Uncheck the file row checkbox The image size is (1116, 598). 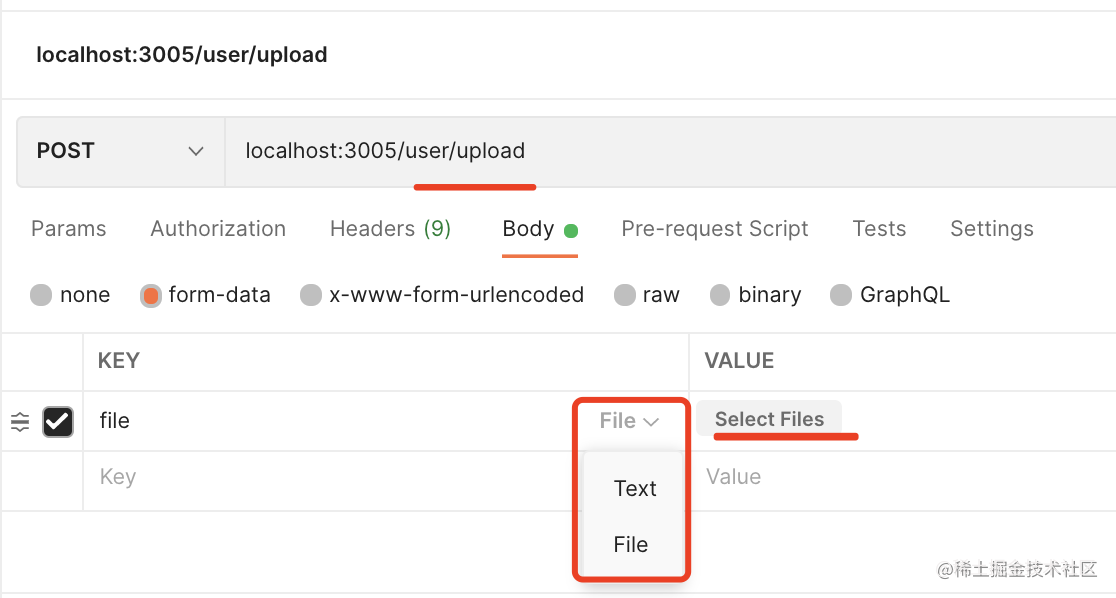58,422
